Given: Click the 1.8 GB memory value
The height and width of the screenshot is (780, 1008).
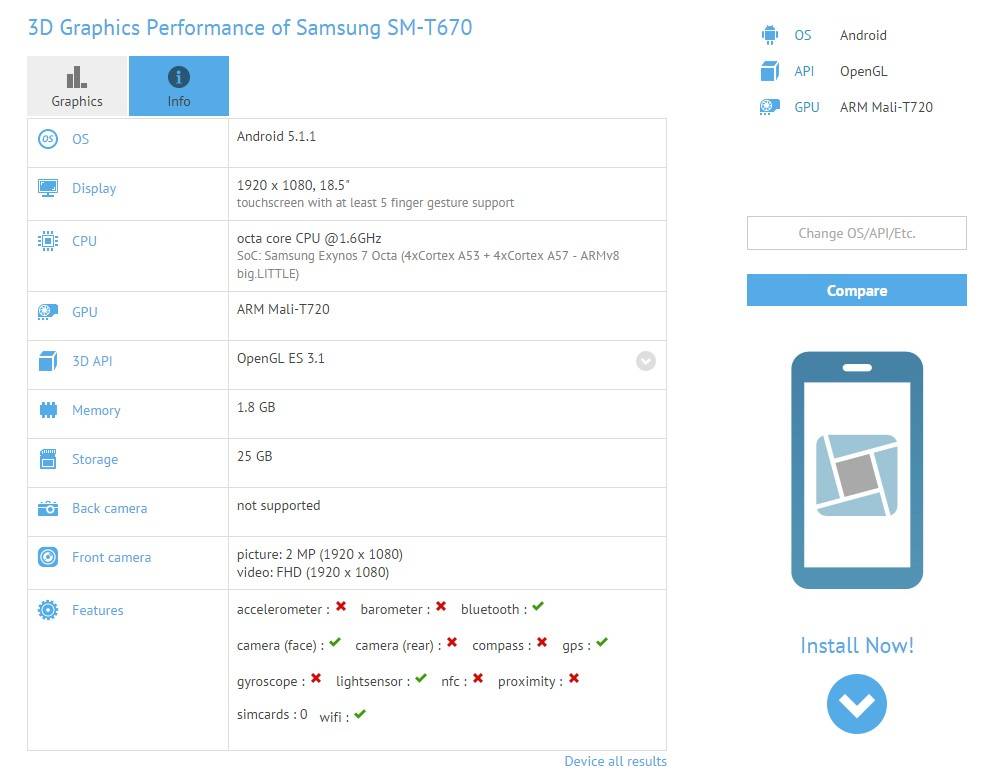Looking at the screenshot, I should (x=256, y=407).
